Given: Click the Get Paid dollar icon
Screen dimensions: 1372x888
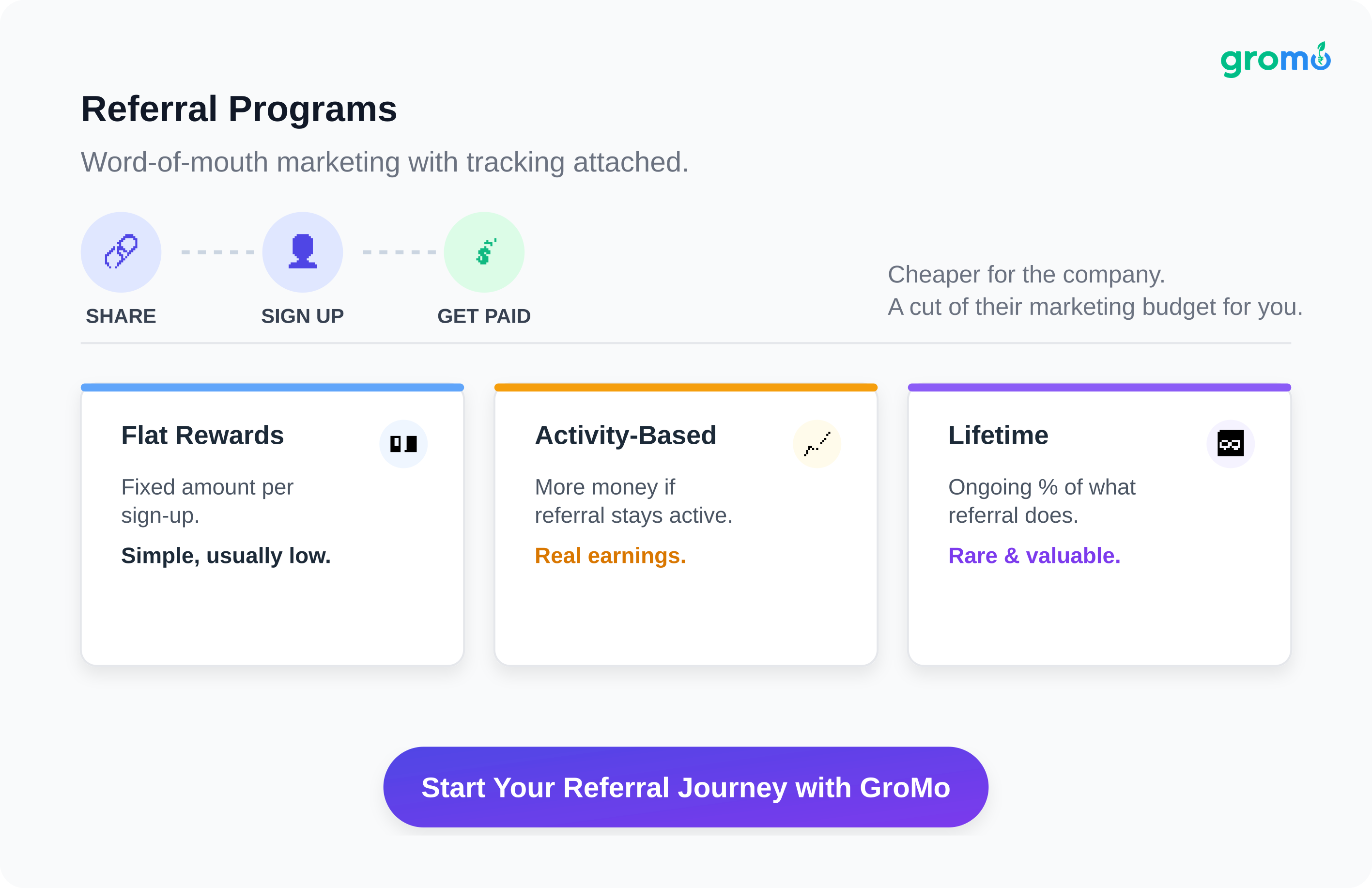Looking at the screenshot, I should tap(484, 252).
